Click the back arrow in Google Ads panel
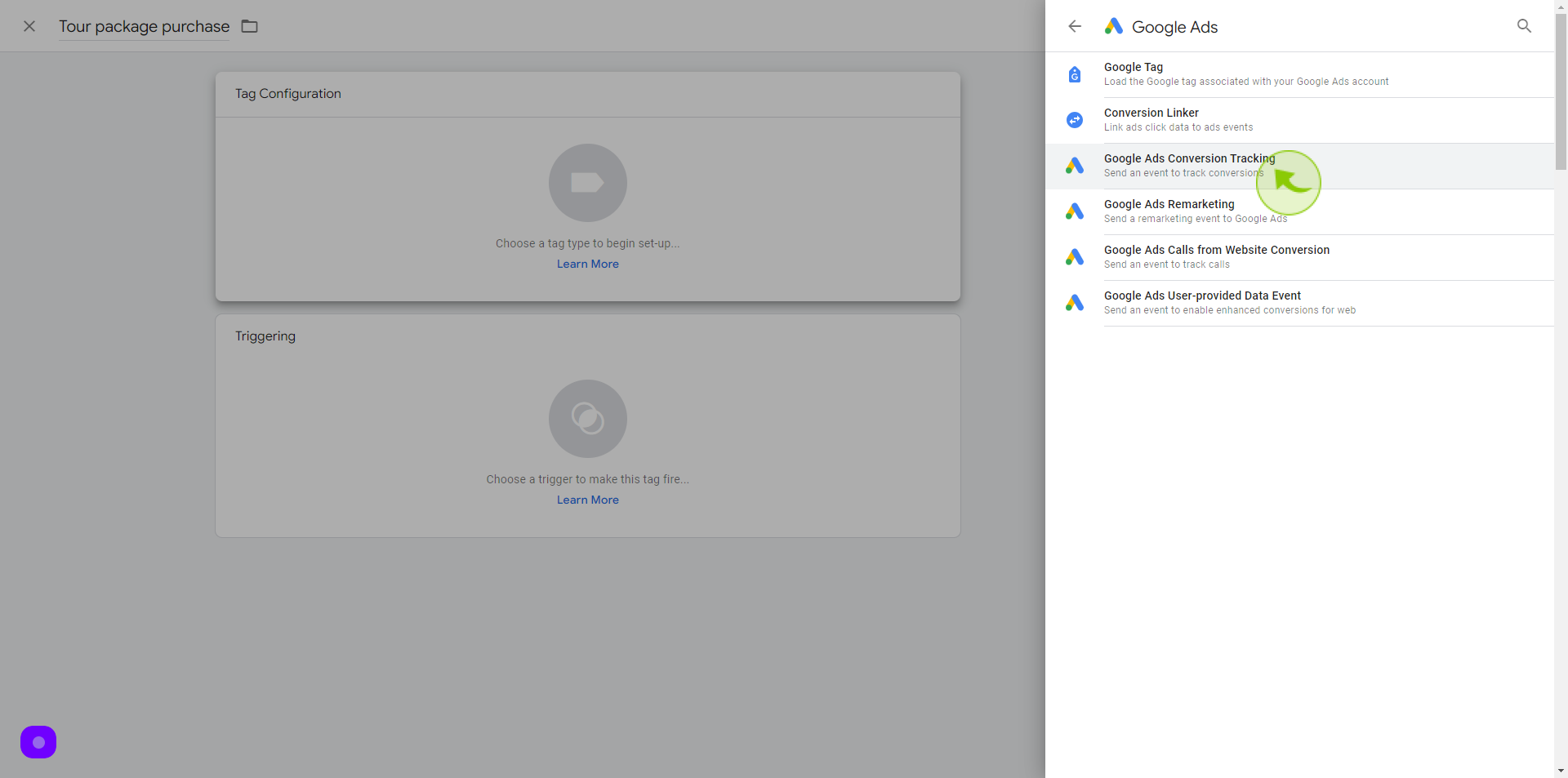Screen dimensions: 1568x778 [1075, 26]
